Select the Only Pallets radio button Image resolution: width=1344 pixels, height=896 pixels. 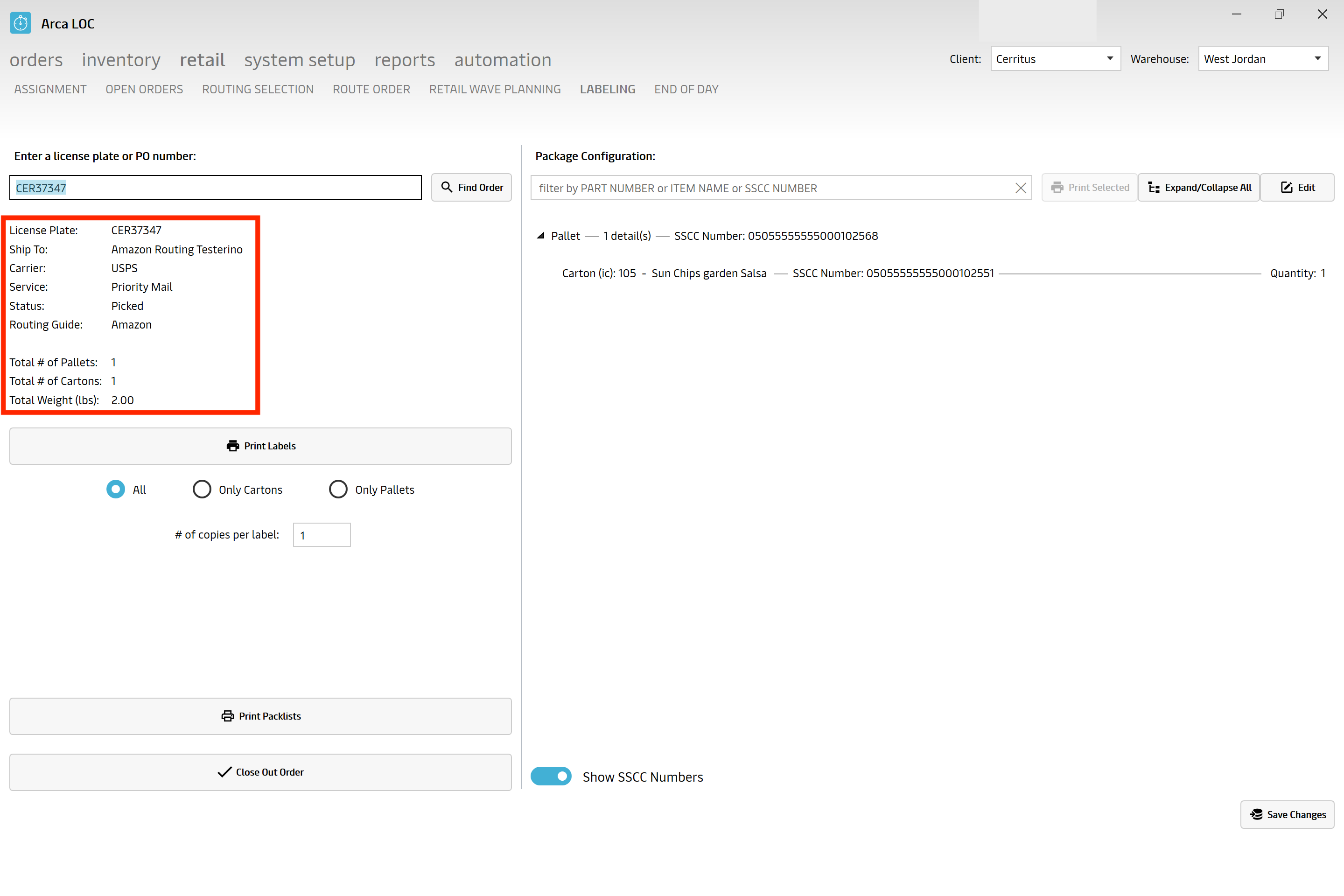coord(338,489)
